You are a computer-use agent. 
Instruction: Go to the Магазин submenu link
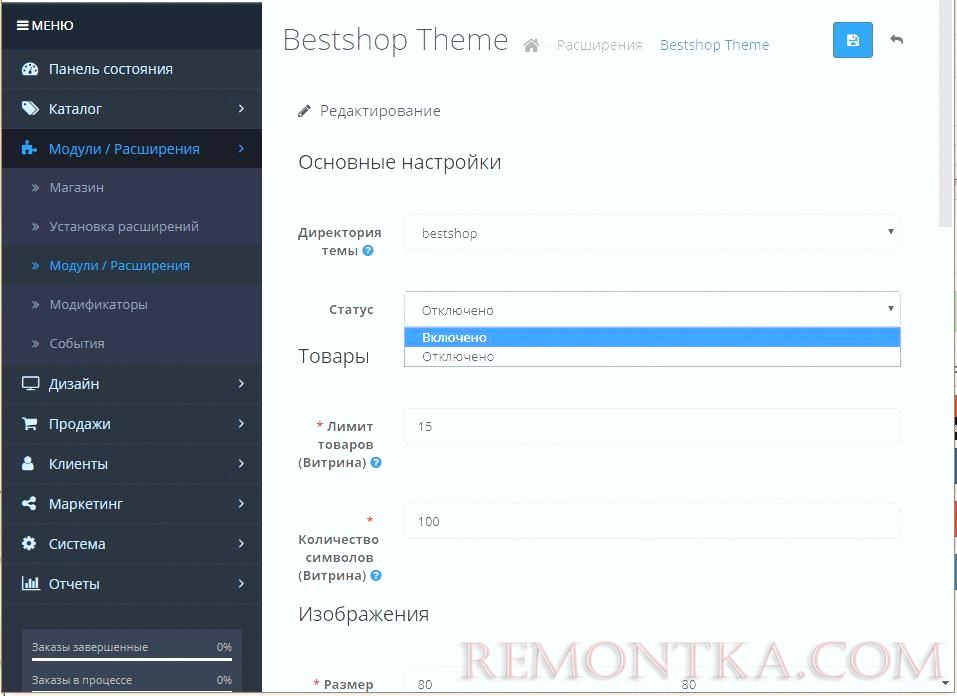point(76,187)
